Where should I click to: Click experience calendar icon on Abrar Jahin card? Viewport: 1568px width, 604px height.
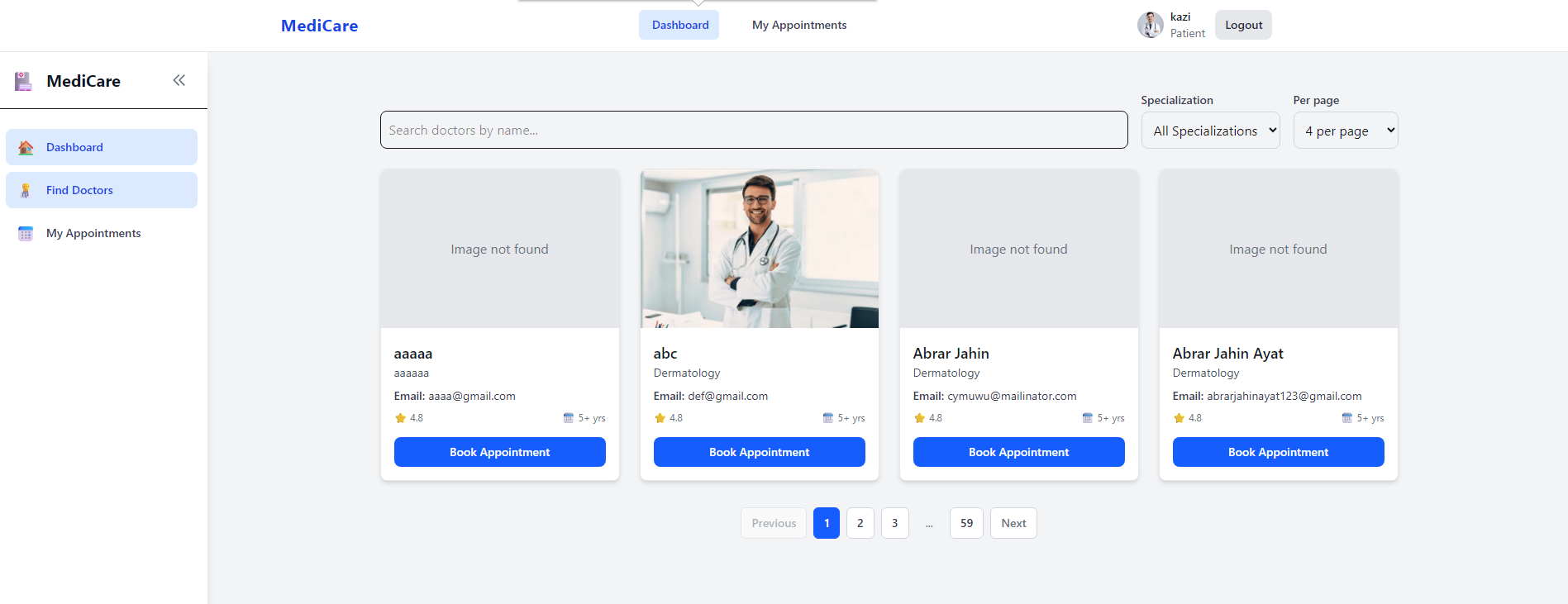point(1088,418)
